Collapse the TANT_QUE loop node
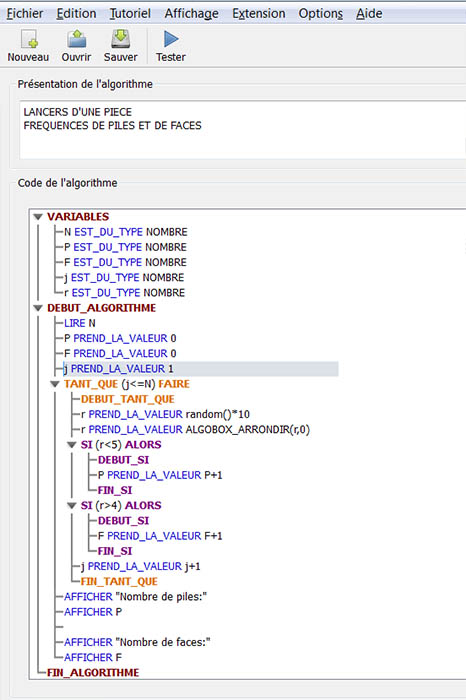 [55, 384]
